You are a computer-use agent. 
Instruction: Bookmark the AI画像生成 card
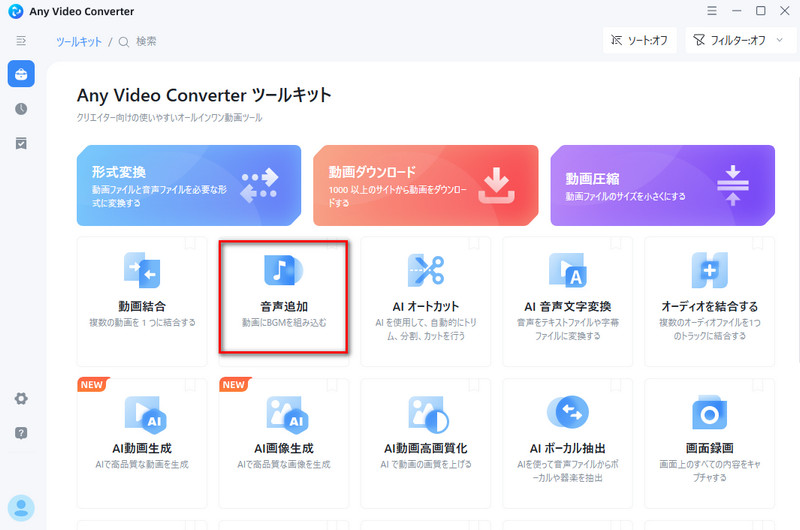(332, 385)
